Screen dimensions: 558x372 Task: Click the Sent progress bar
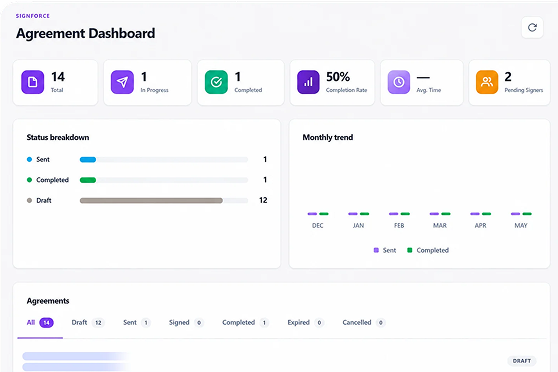pyautogui.click(x=164, y=159)
